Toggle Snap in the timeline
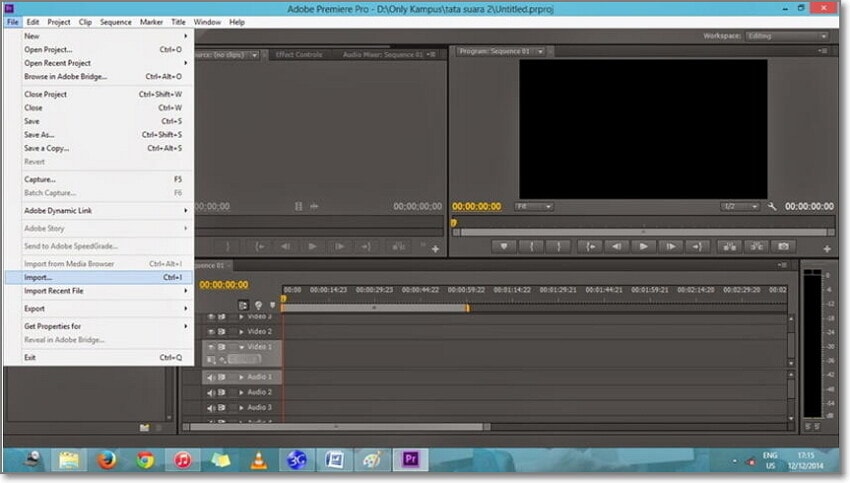Viewport: 850px width, 483px height. pos(243,305)
